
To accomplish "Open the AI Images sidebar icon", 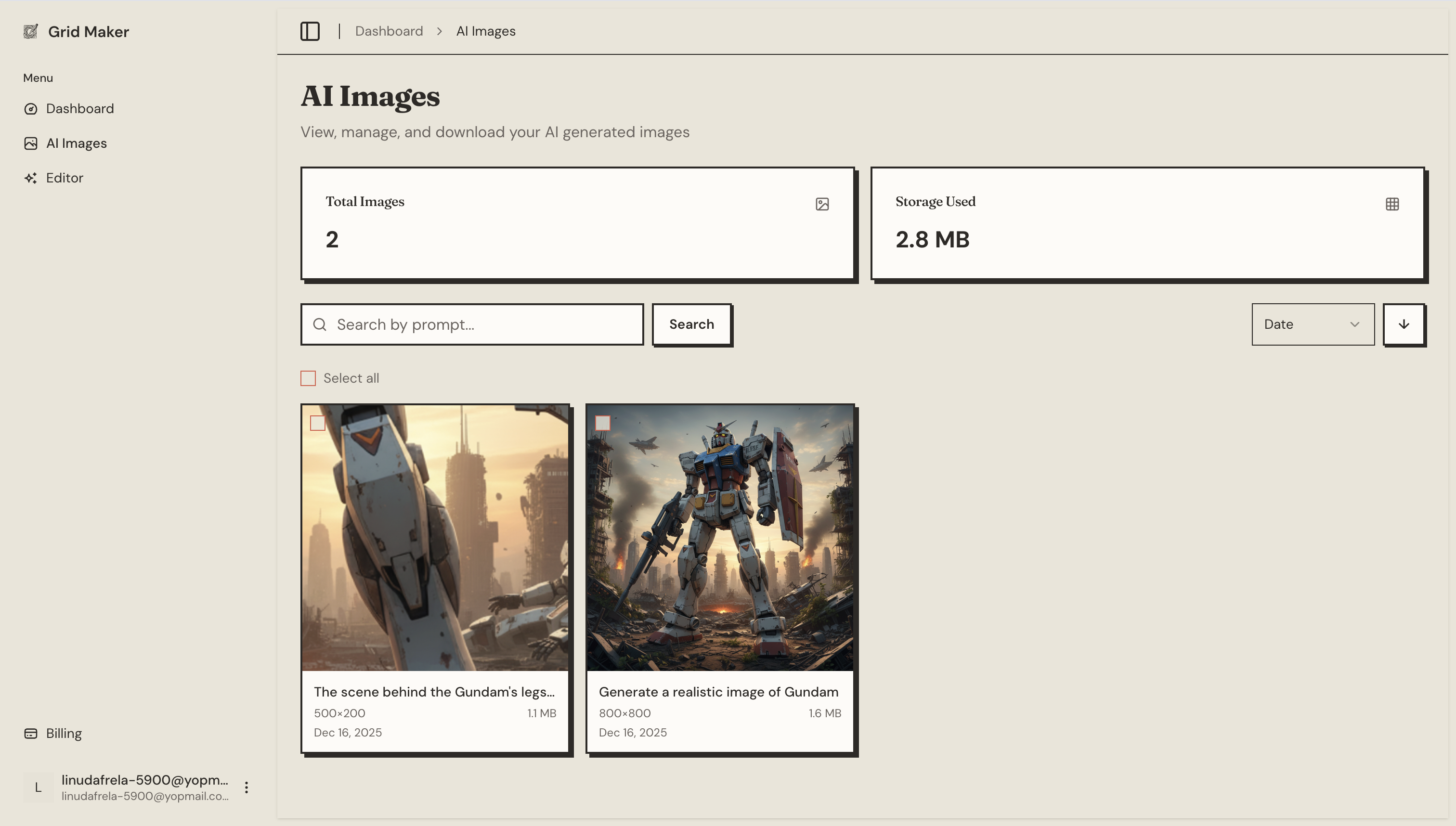I will point(31,143).
